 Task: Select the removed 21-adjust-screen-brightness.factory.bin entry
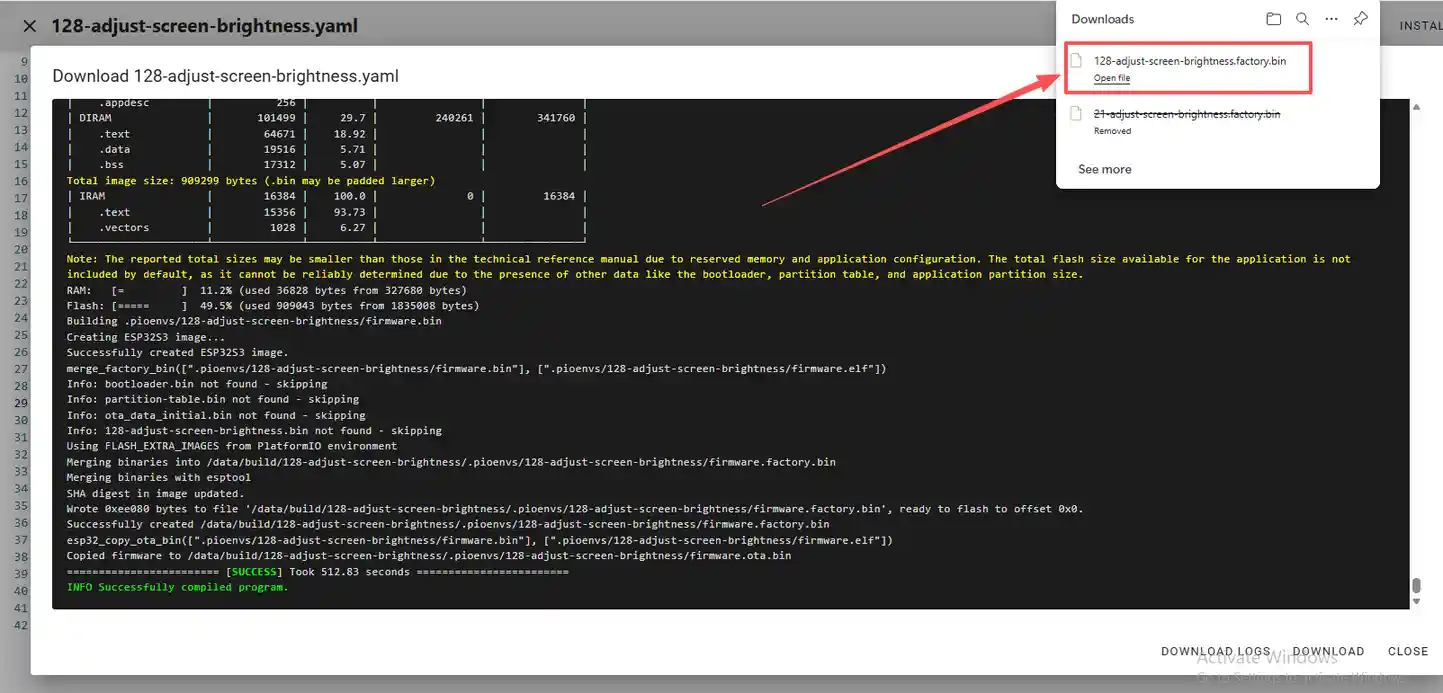tap(1186, 114)
